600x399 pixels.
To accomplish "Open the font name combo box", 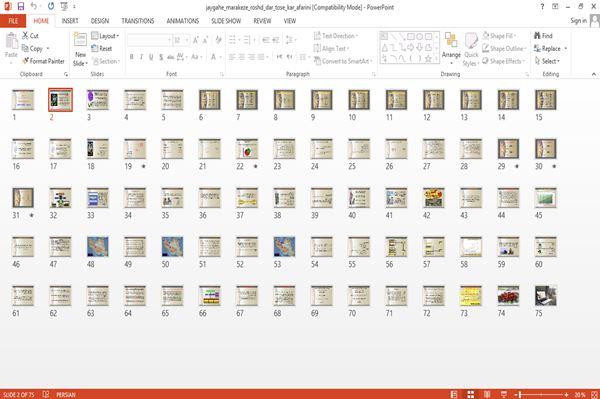I will point(149,40).
